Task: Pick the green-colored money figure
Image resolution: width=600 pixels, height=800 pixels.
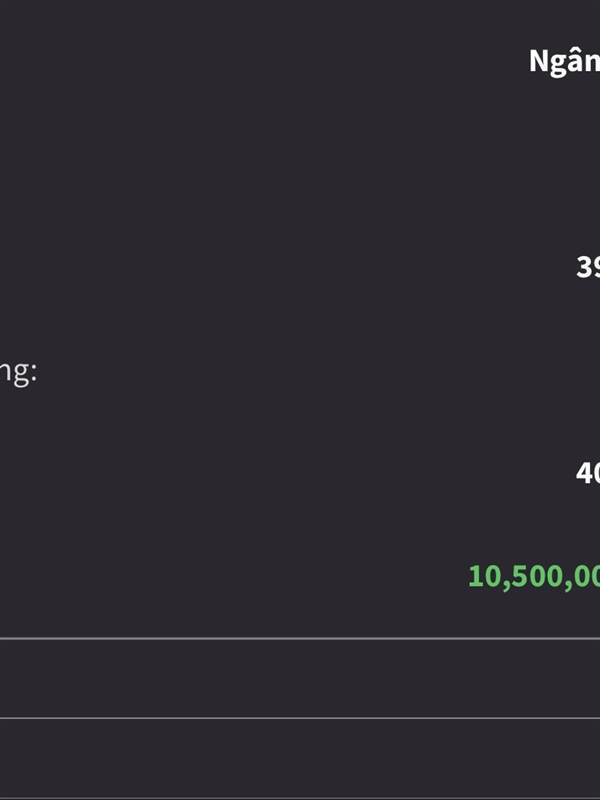Action: [x=534, y=576]
